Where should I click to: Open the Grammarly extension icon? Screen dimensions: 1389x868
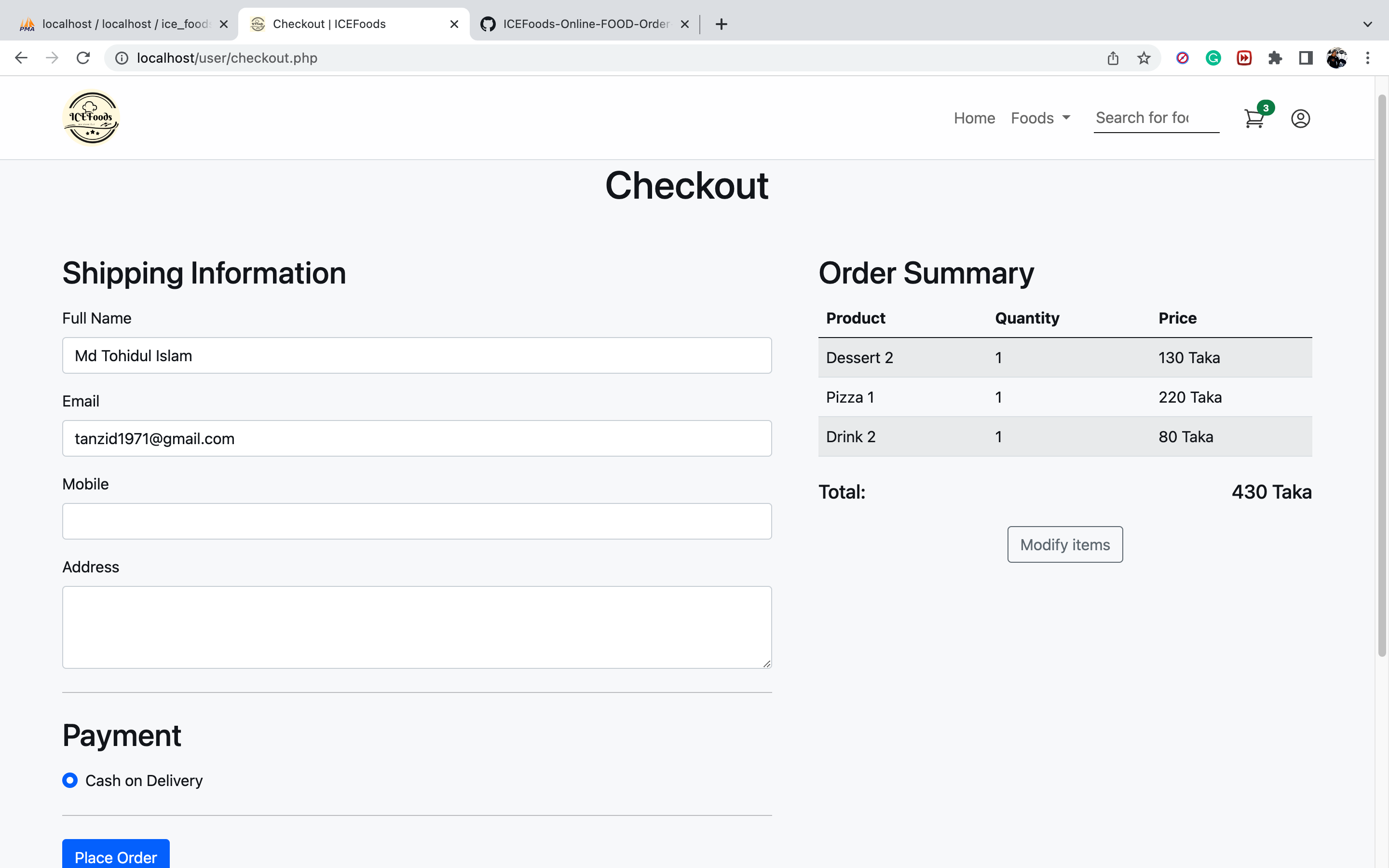tap(1213, 57)
